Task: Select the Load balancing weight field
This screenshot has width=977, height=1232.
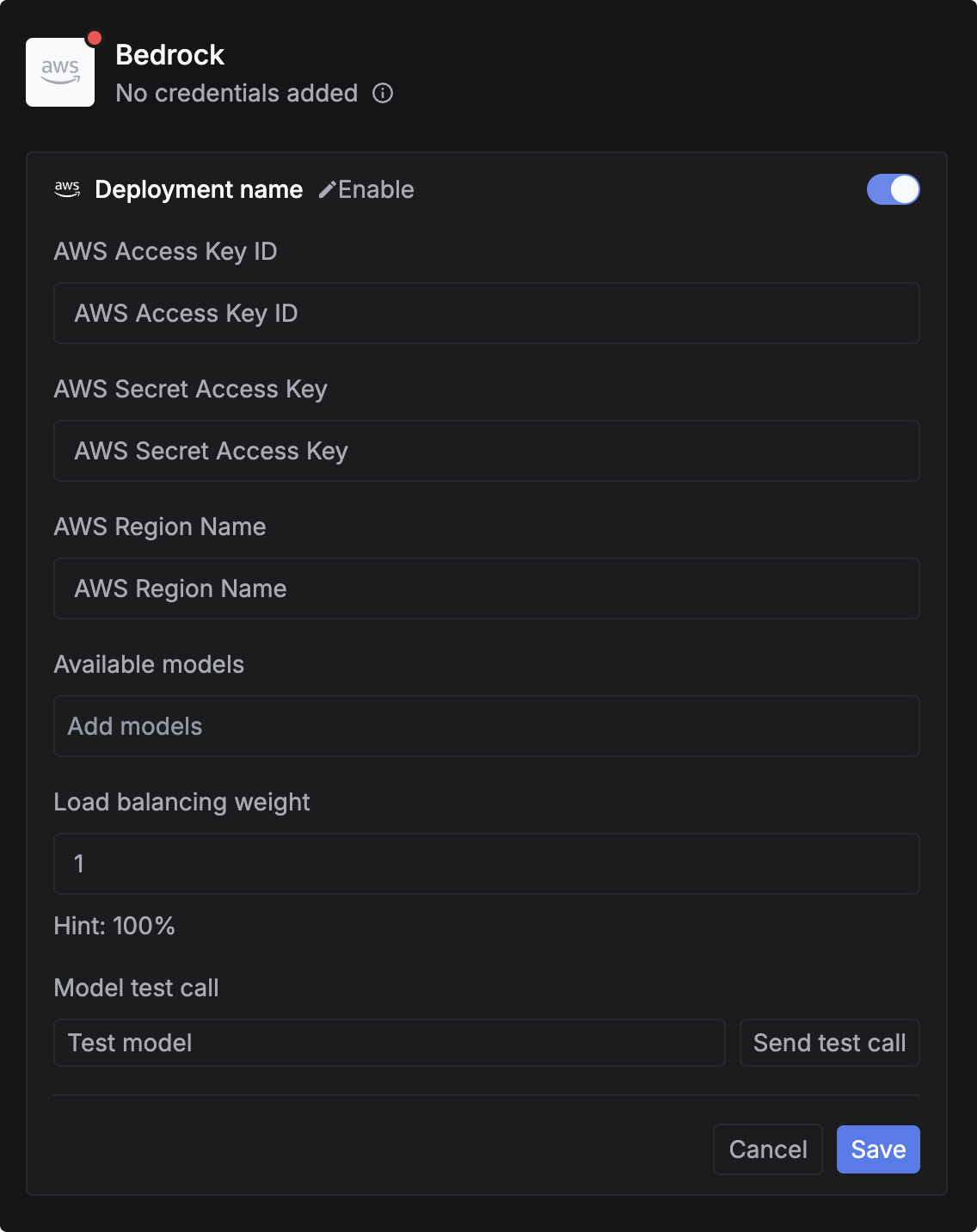Action: (486, 864)
